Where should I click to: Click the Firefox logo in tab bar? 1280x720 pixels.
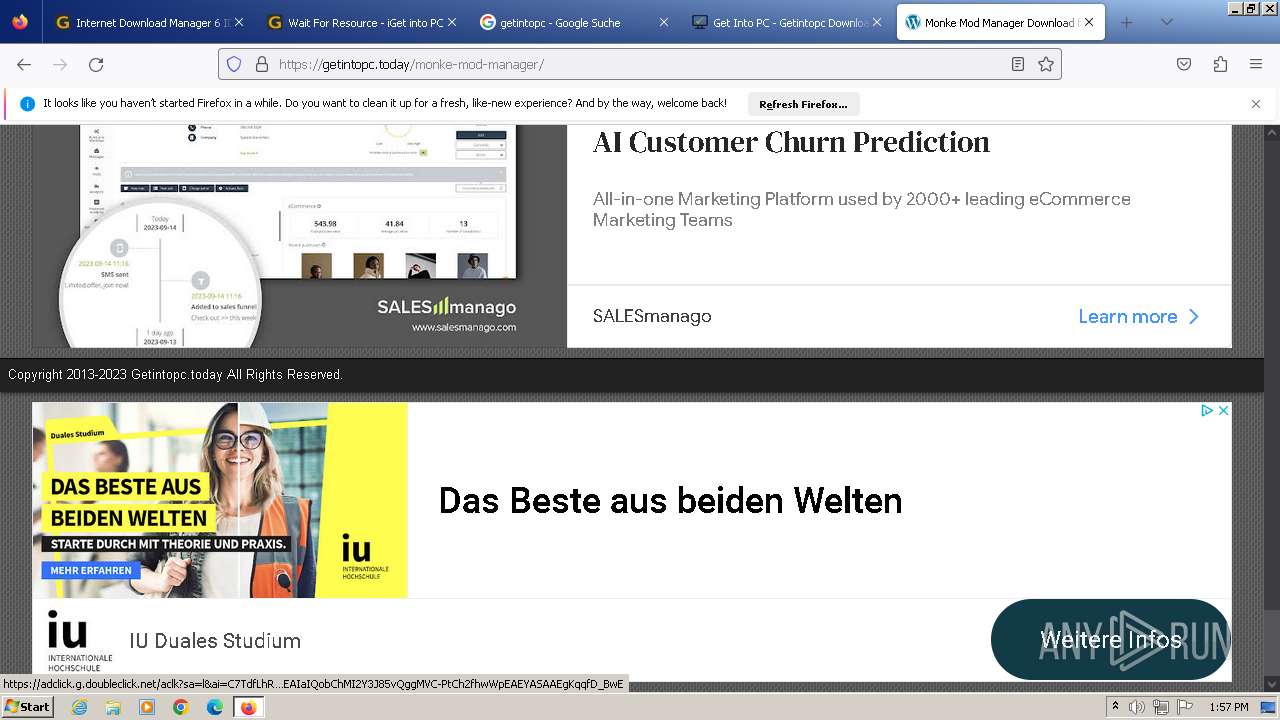click(20, 22)
